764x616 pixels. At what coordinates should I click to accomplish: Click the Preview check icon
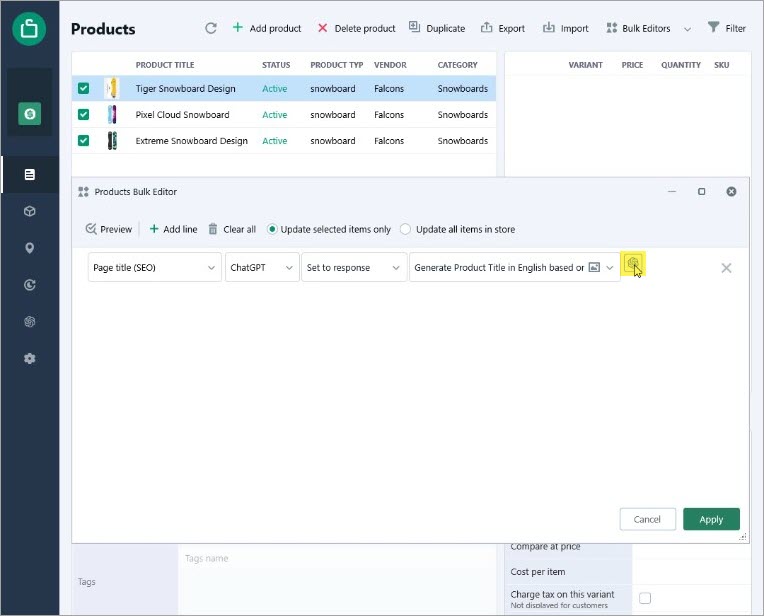[x=91, y=229]
